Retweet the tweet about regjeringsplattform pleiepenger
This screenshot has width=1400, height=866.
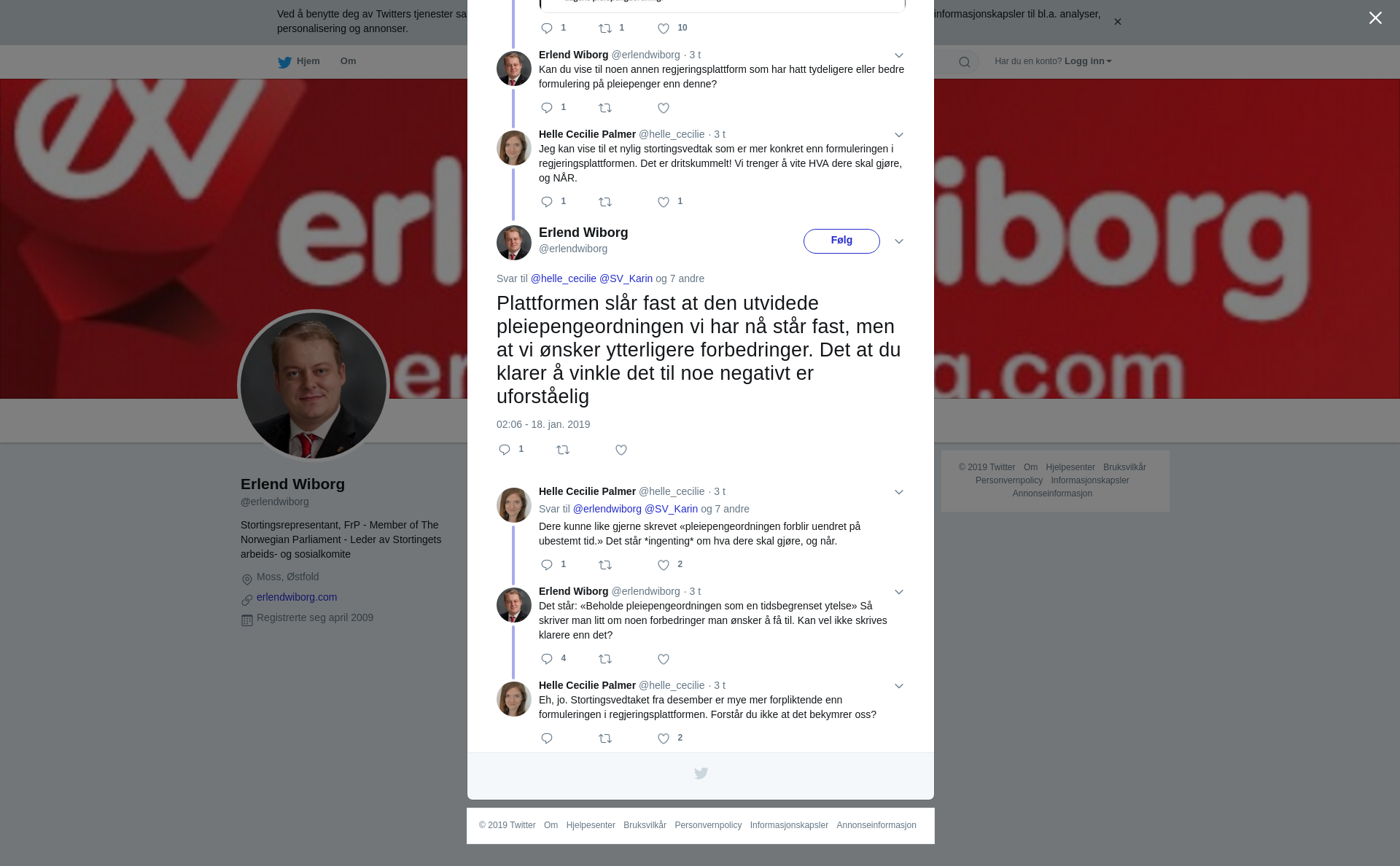(605, 108)
